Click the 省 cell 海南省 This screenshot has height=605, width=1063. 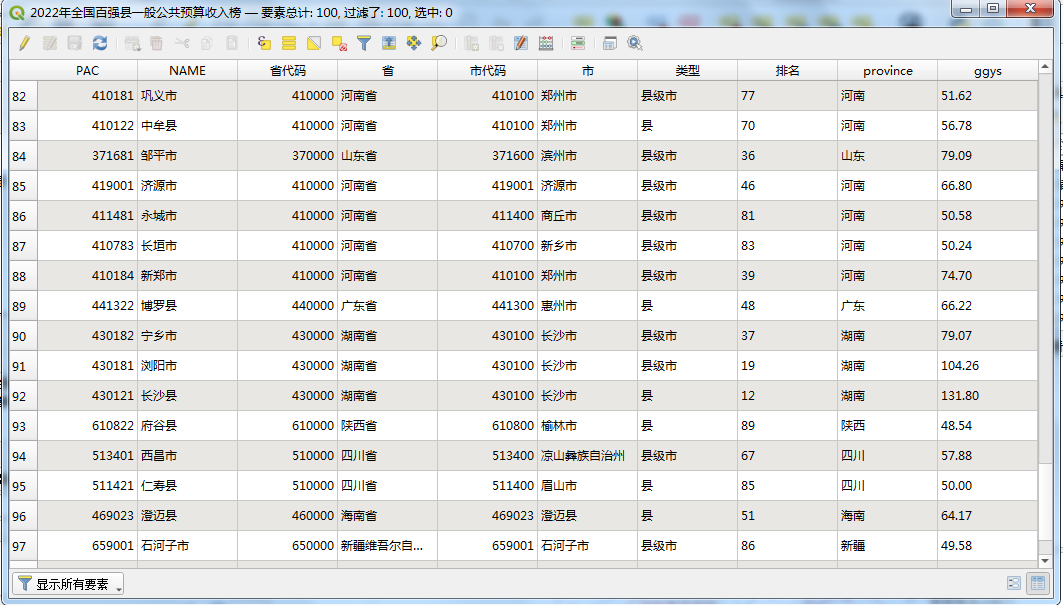pyautogui.click(x=387, y=515)
